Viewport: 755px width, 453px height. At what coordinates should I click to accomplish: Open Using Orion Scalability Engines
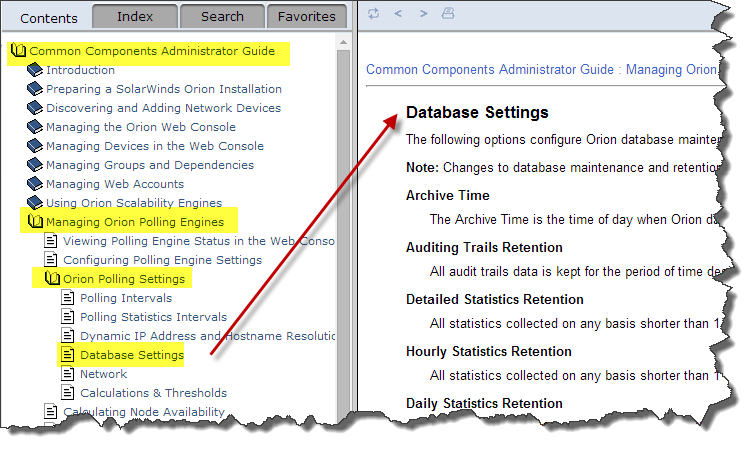(x=134, y=203)
